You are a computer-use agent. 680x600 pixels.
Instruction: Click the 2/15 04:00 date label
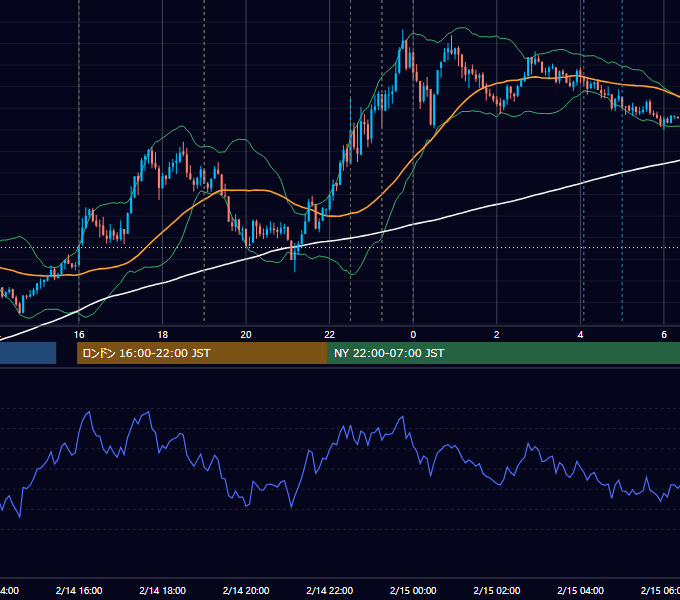coord(580,590)
